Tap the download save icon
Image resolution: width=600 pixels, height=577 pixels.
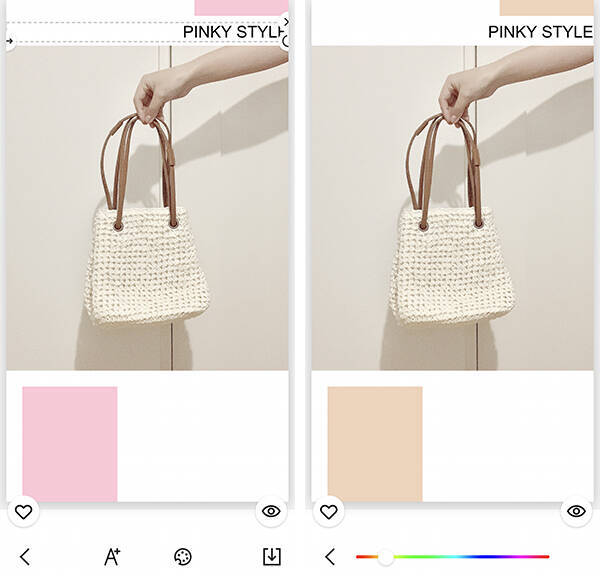[272, 557]
